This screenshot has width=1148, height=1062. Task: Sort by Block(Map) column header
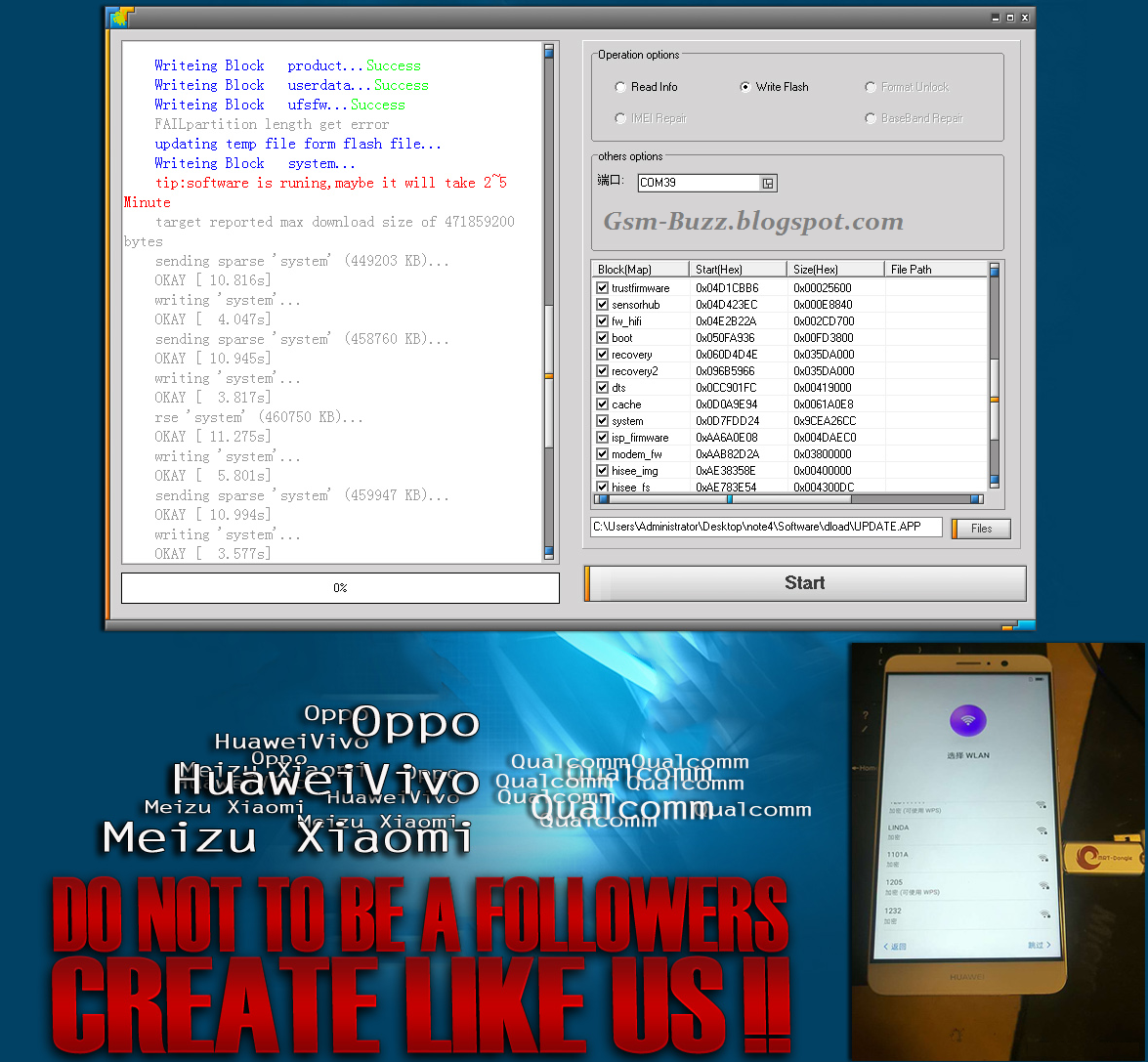(x=640, y=270)
